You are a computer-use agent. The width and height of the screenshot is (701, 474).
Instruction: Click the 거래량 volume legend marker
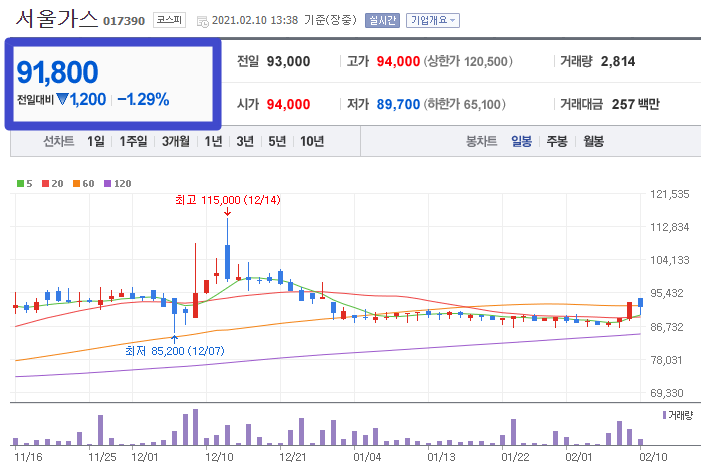(x=664, y=415)
